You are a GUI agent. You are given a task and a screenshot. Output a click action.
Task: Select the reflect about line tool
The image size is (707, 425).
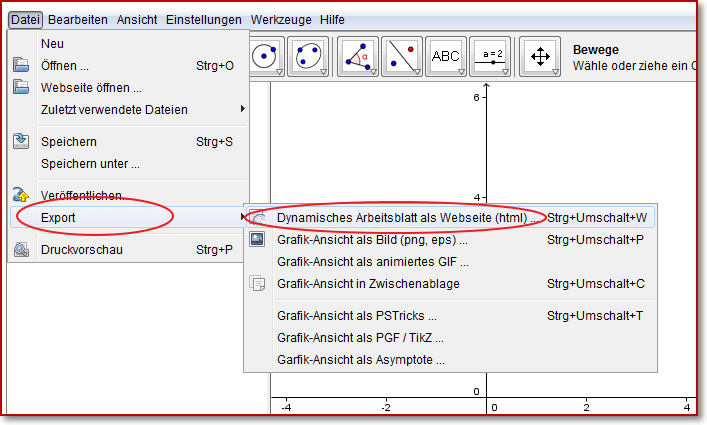pos(402,57)
